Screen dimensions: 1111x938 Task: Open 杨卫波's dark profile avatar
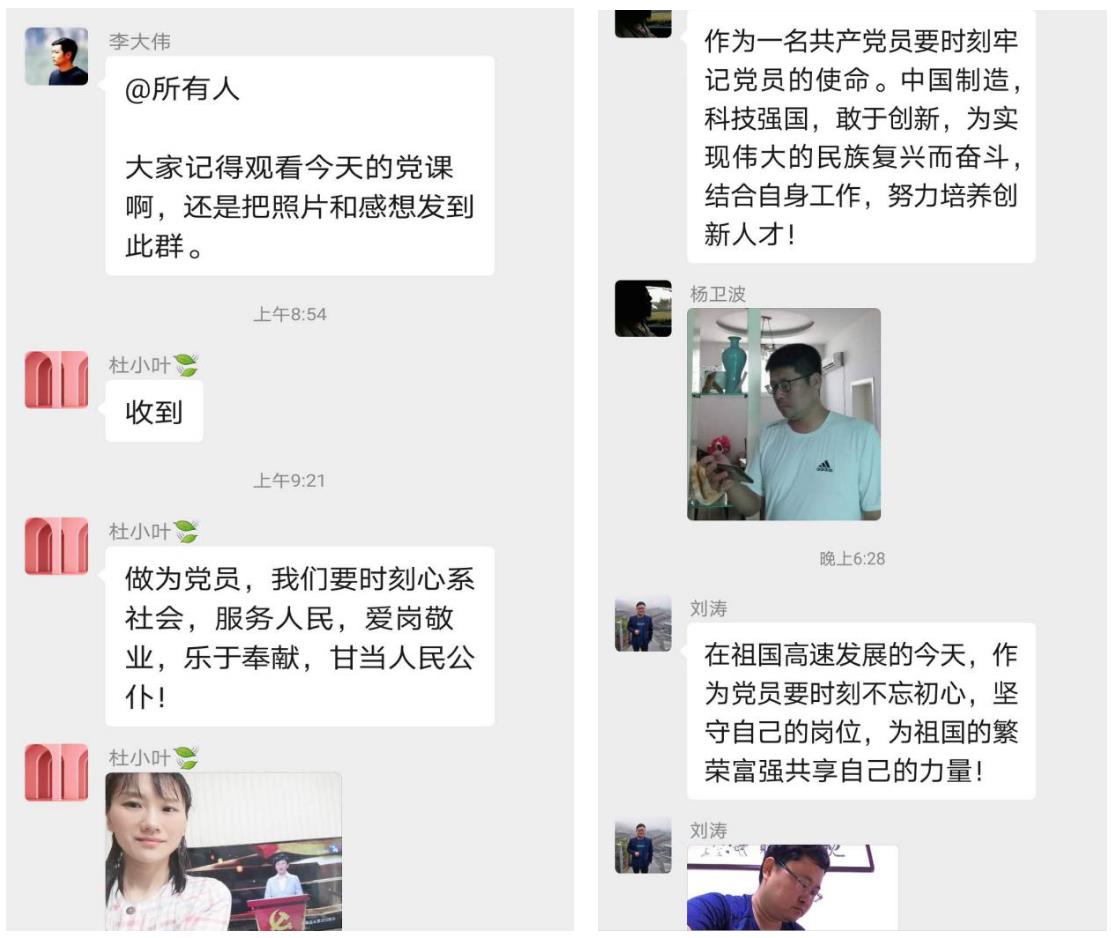pyautogui.click(x=643, y=308)
